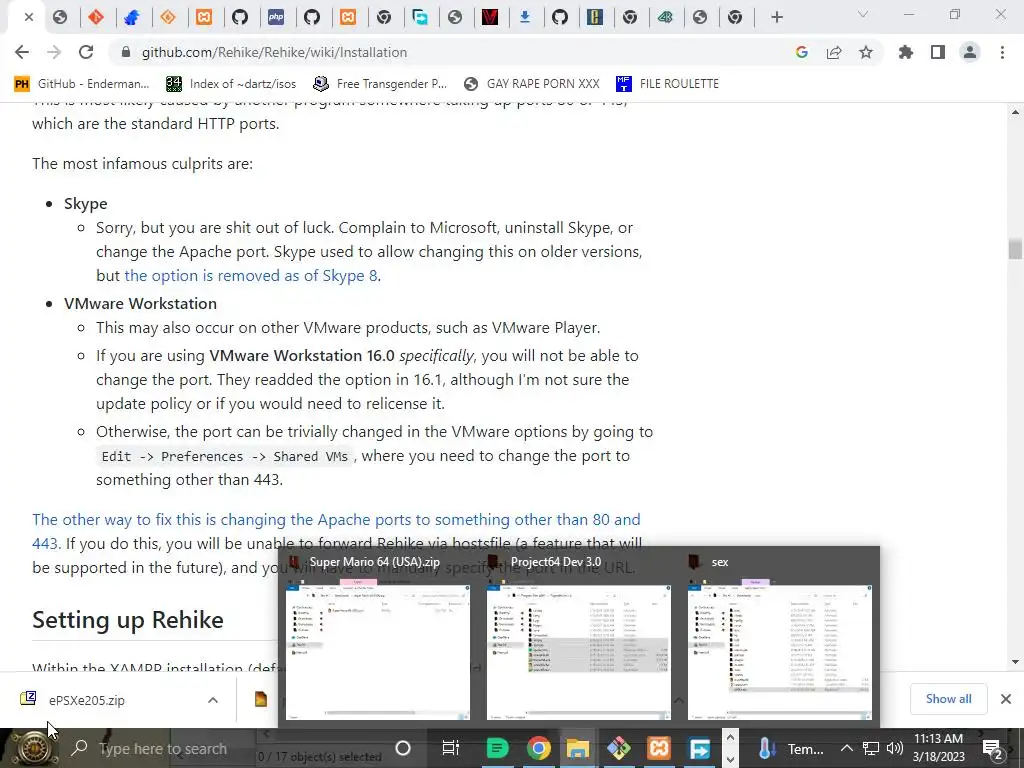Expand options chevron for ePSXe205.zip
Viewport: 1024px width, 768px height.
(x=213, y=700)
